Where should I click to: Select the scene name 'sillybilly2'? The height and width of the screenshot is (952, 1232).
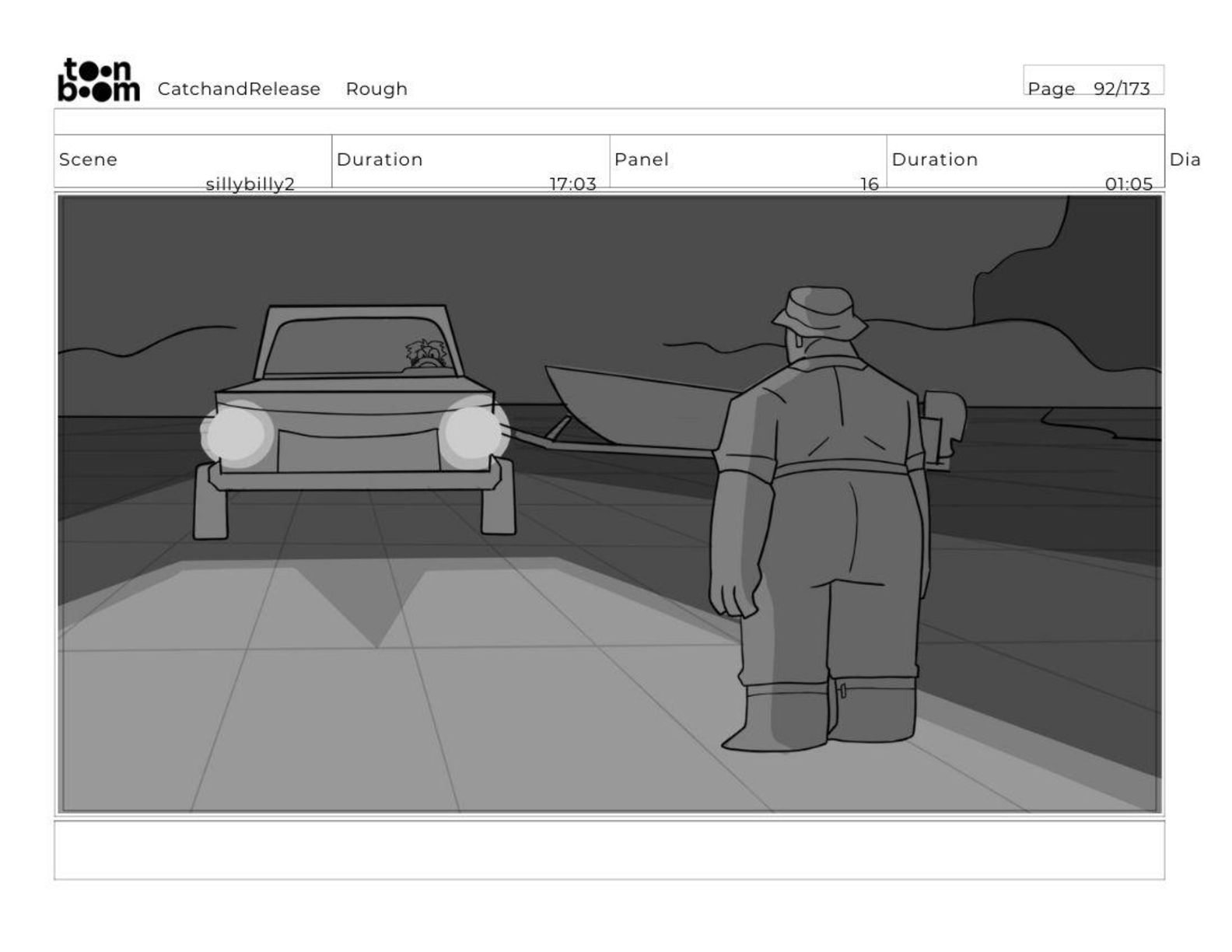pyautogui.click(x=250, y=184)
